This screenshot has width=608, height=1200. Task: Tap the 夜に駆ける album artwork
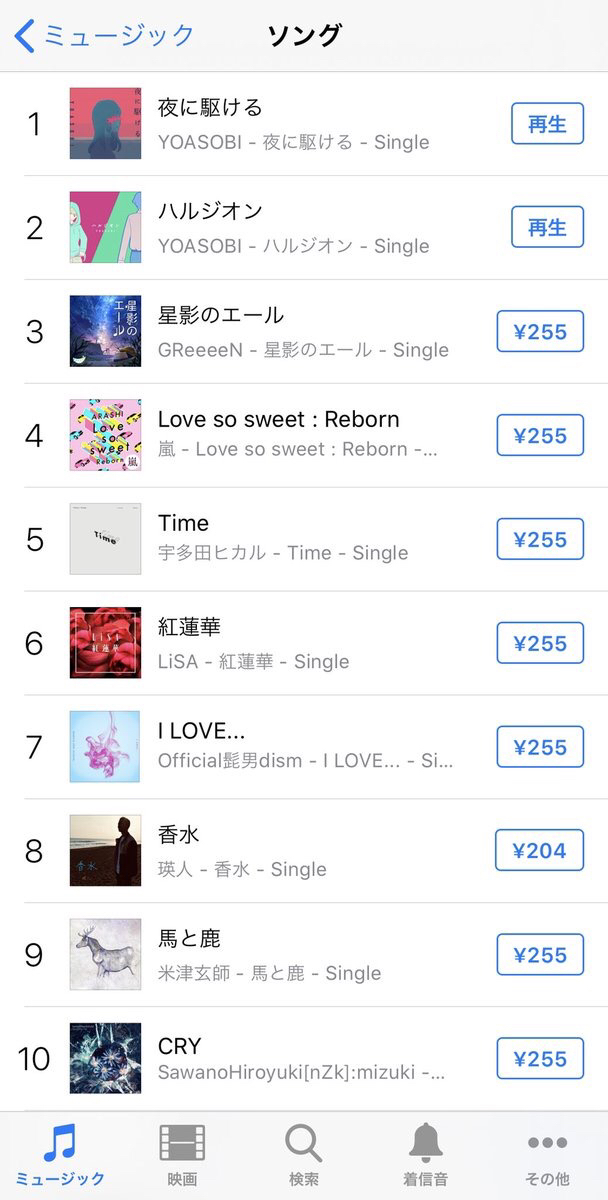tap(105, 124)
